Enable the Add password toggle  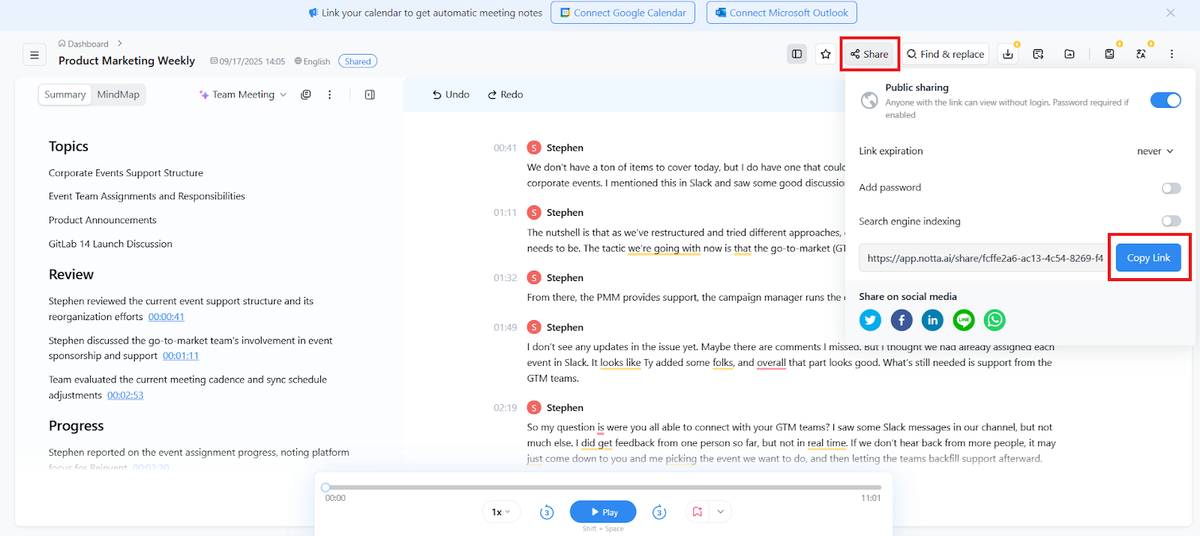pos(1170,188)
